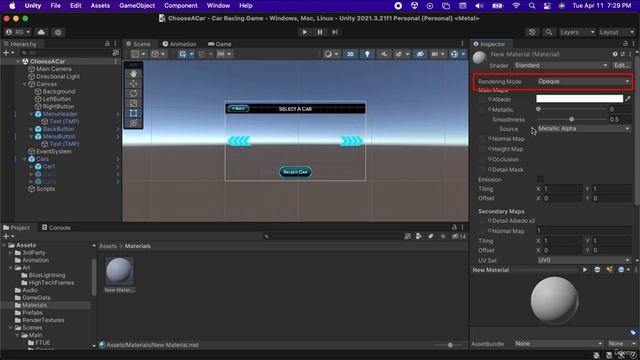
Task: Open Source Metallic Alpha dropdown
Action: 584,129
